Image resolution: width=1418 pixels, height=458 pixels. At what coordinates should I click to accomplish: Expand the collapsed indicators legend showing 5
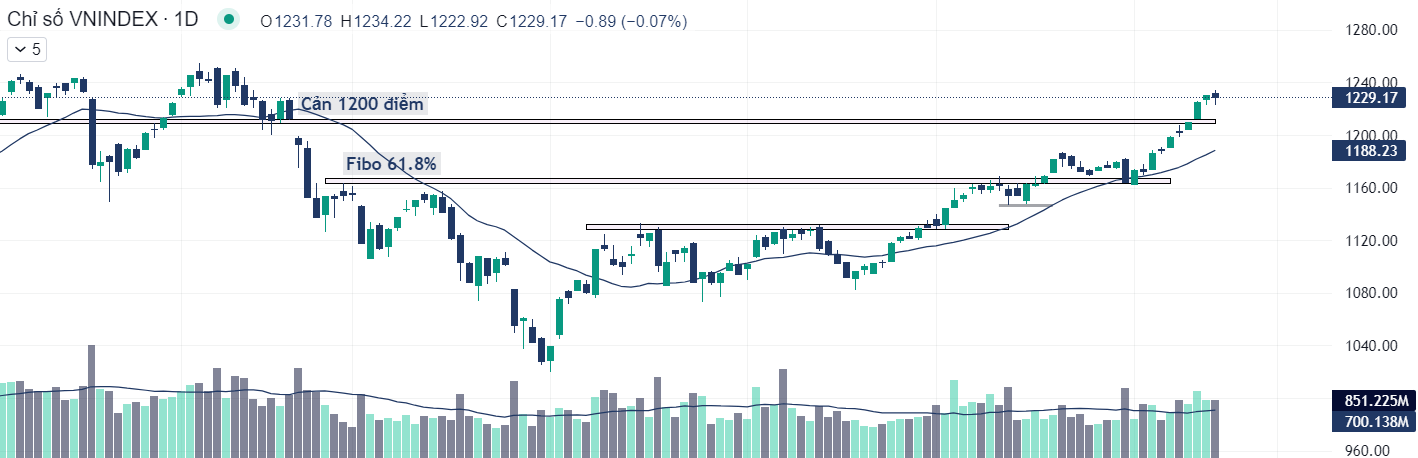pyautogui.click(x=25, y=49)
